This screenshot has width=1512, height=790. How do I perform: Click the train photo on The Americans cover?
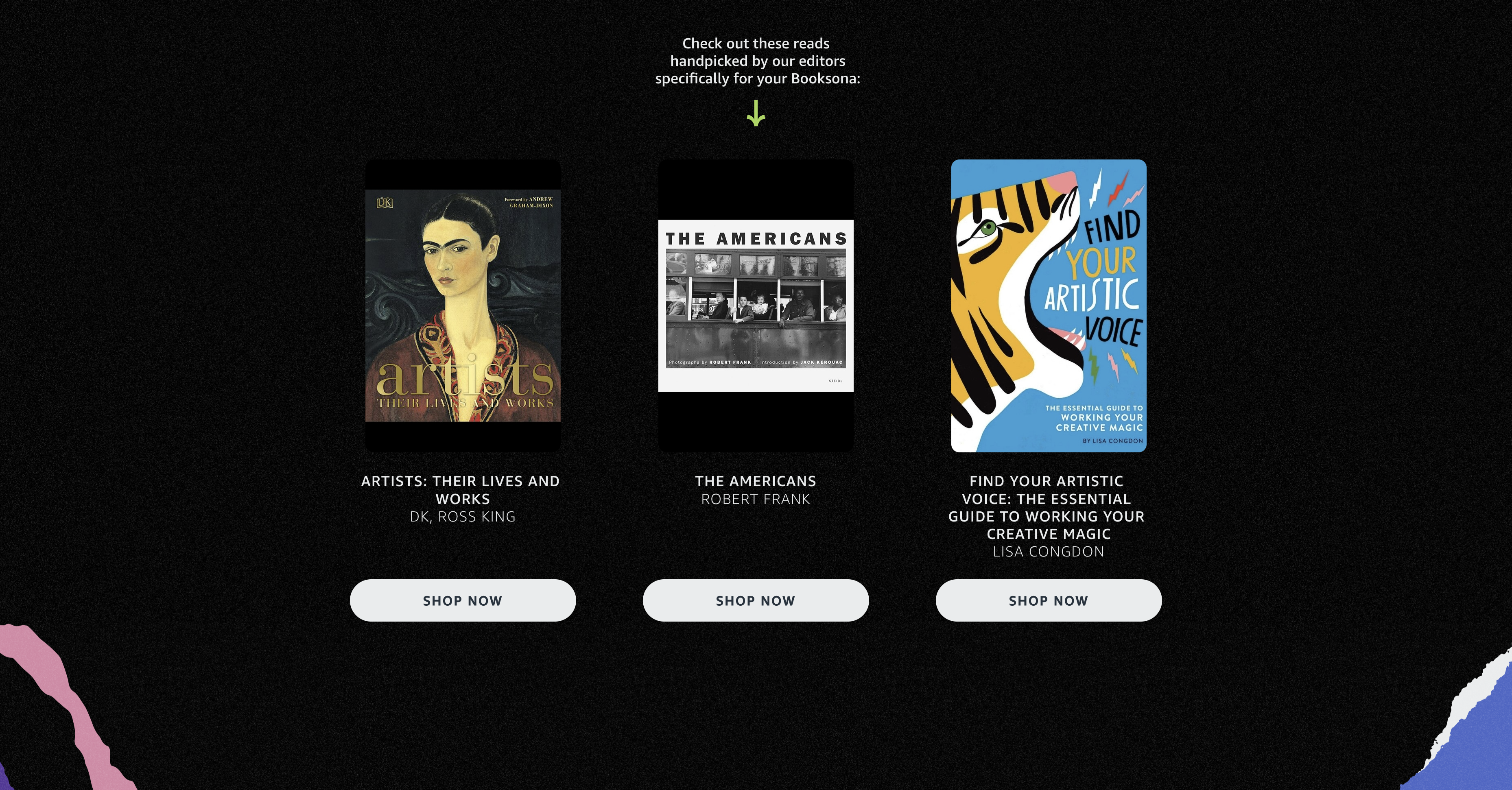pos(756,308)
